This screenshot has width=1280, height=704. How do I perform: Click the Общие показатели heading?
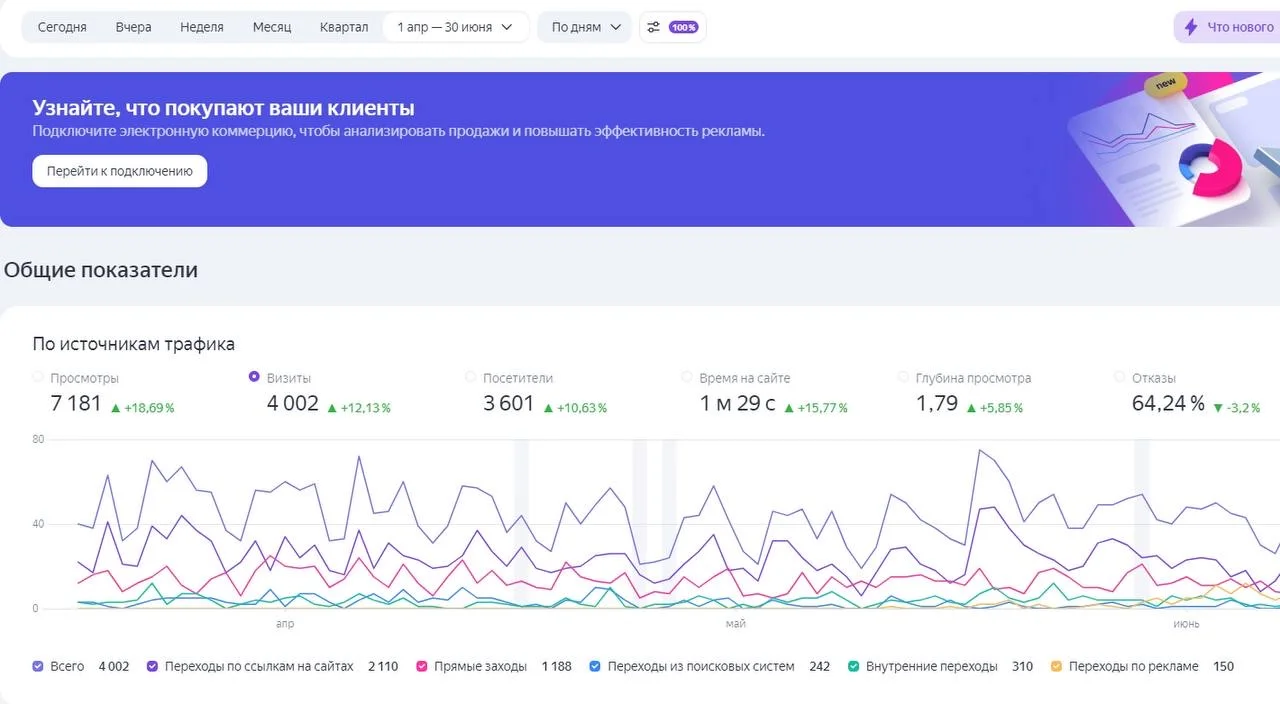point(101,270)
